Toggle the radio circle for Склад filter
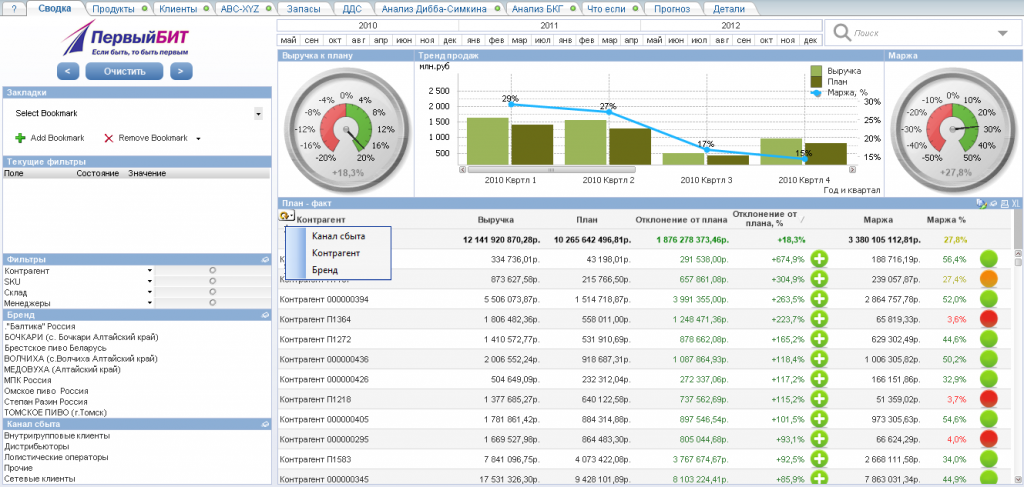The image size is (1024, 487). [212, 292]
